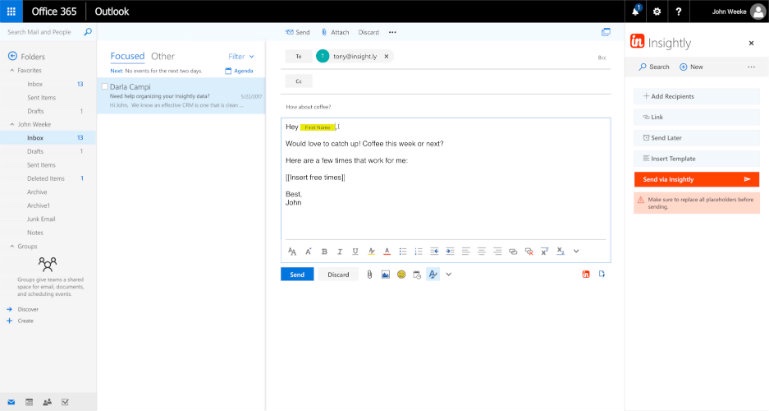Image resolution: width=769 pixels, height=411 pixels.
Task: Collapse the Favorites folder group
Action: click(x=12, y=71)
